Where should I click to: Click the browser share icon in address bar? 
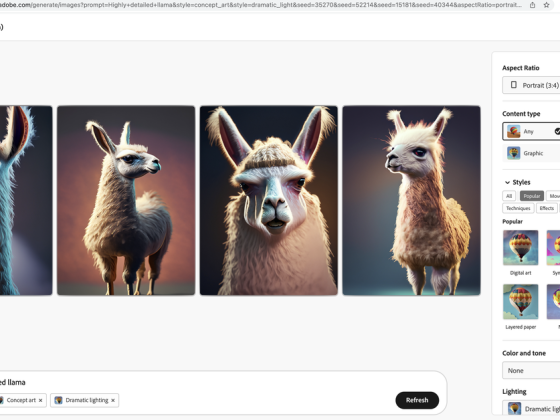532,5
